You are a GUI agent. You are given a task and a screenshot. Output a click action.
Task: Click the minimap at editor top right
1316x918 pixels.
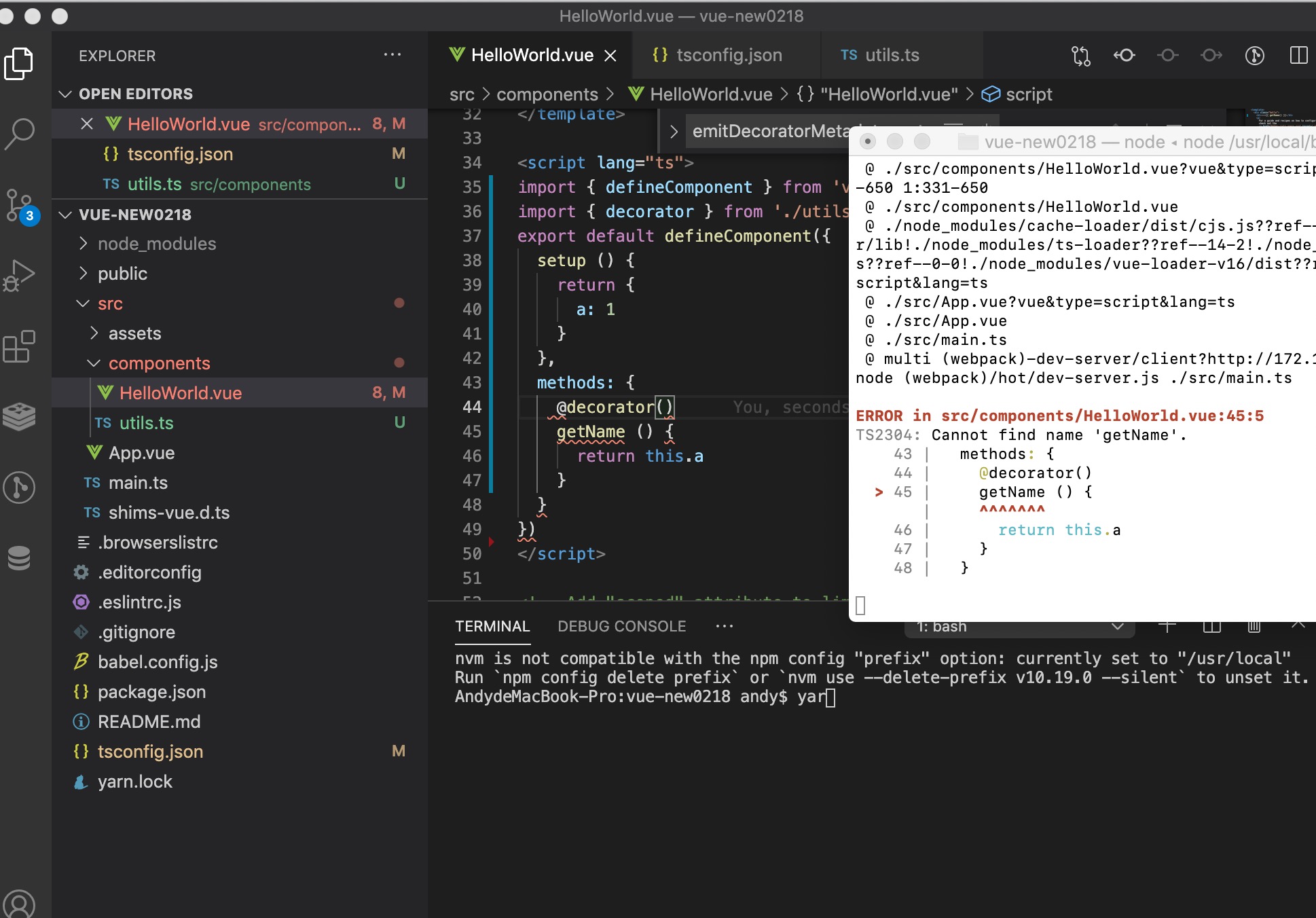[1280, 118]
